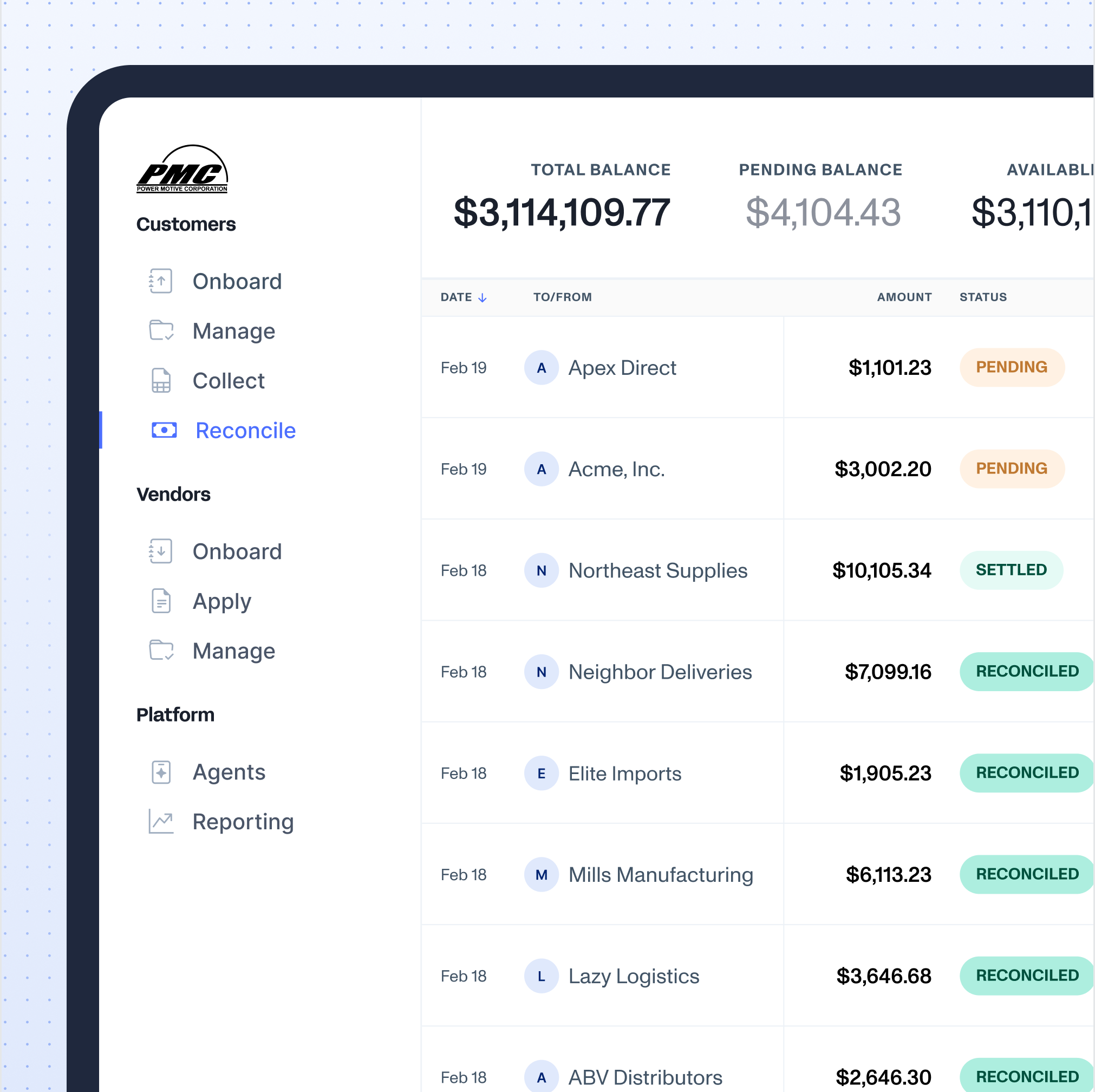Select the ABV Distributors name

click(646, 1078)
